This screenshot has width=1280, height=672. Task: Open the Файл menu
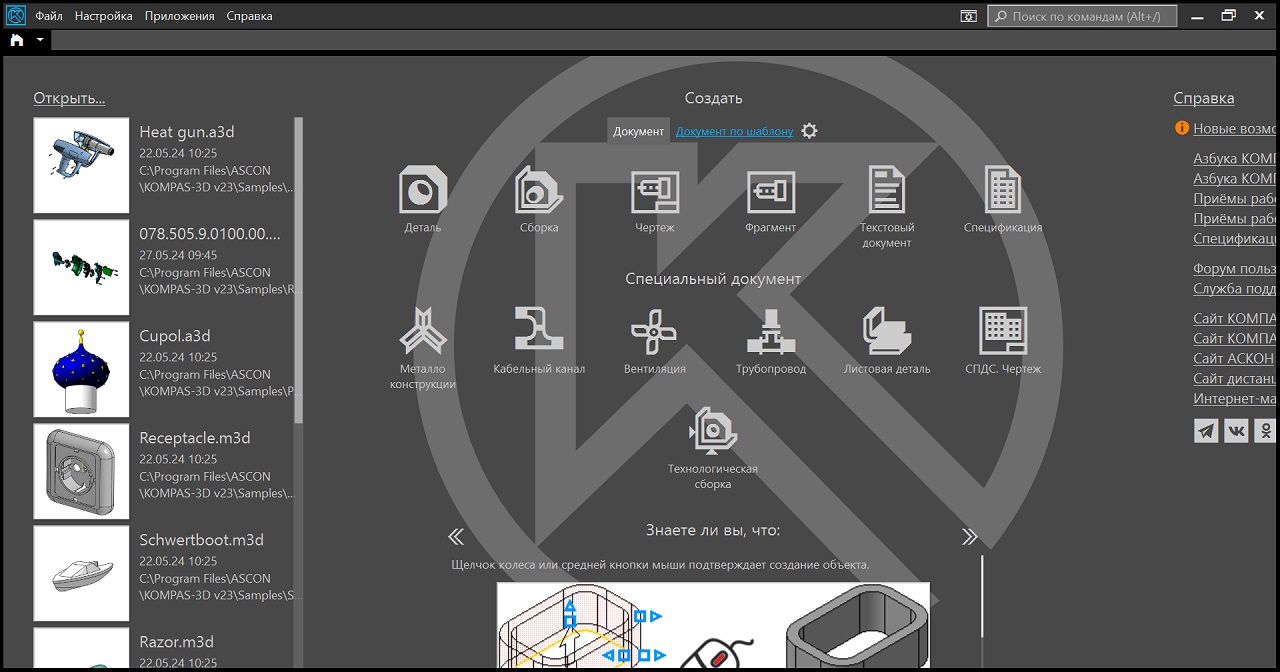click(x=49, y=16)
